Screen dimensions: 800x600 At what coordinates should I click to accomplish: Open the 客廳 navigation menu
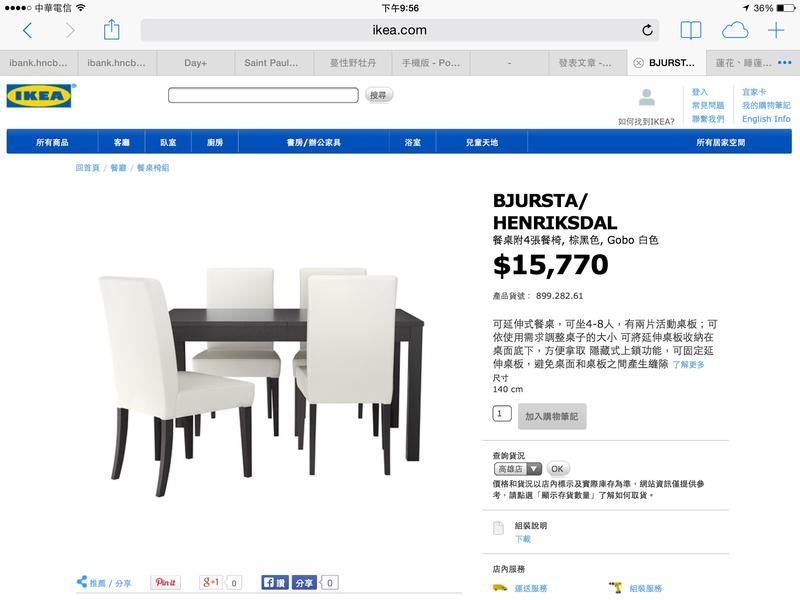pos(121,142)
